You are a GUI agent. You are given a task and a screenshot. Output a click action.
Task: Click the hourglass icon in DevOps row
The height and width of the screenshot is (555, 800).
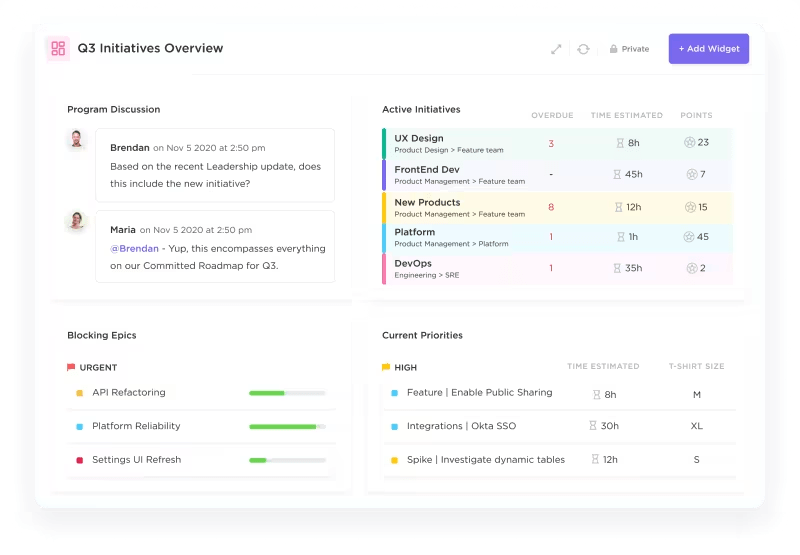(617, 268)
